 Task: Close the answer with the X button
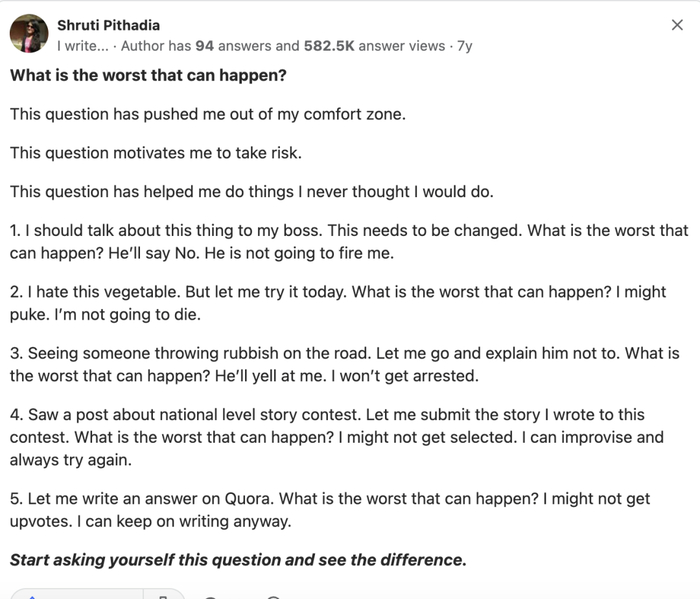[677, 25]
